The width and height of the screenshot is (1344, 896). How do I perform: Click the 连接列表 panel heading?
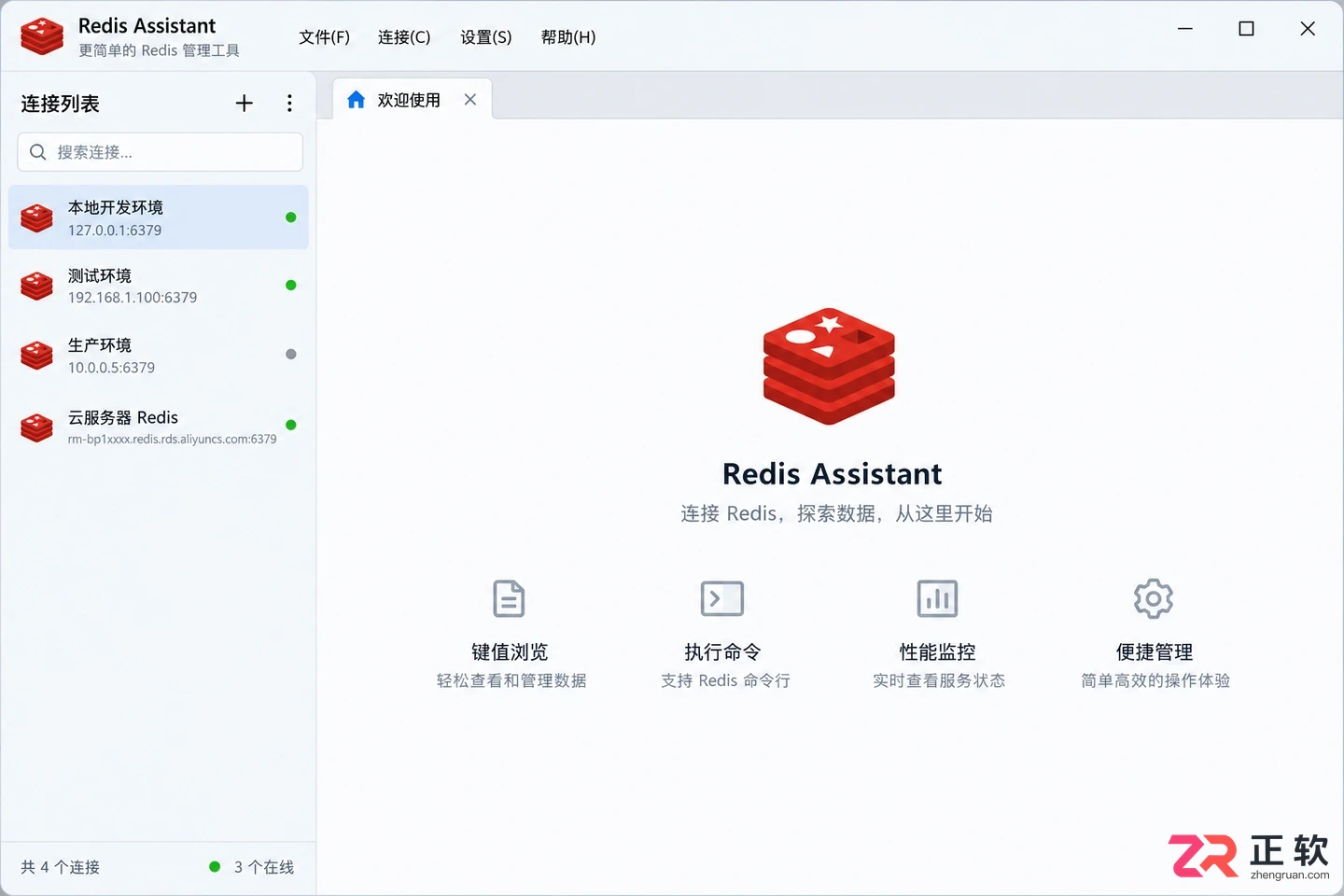pos(60,104)
